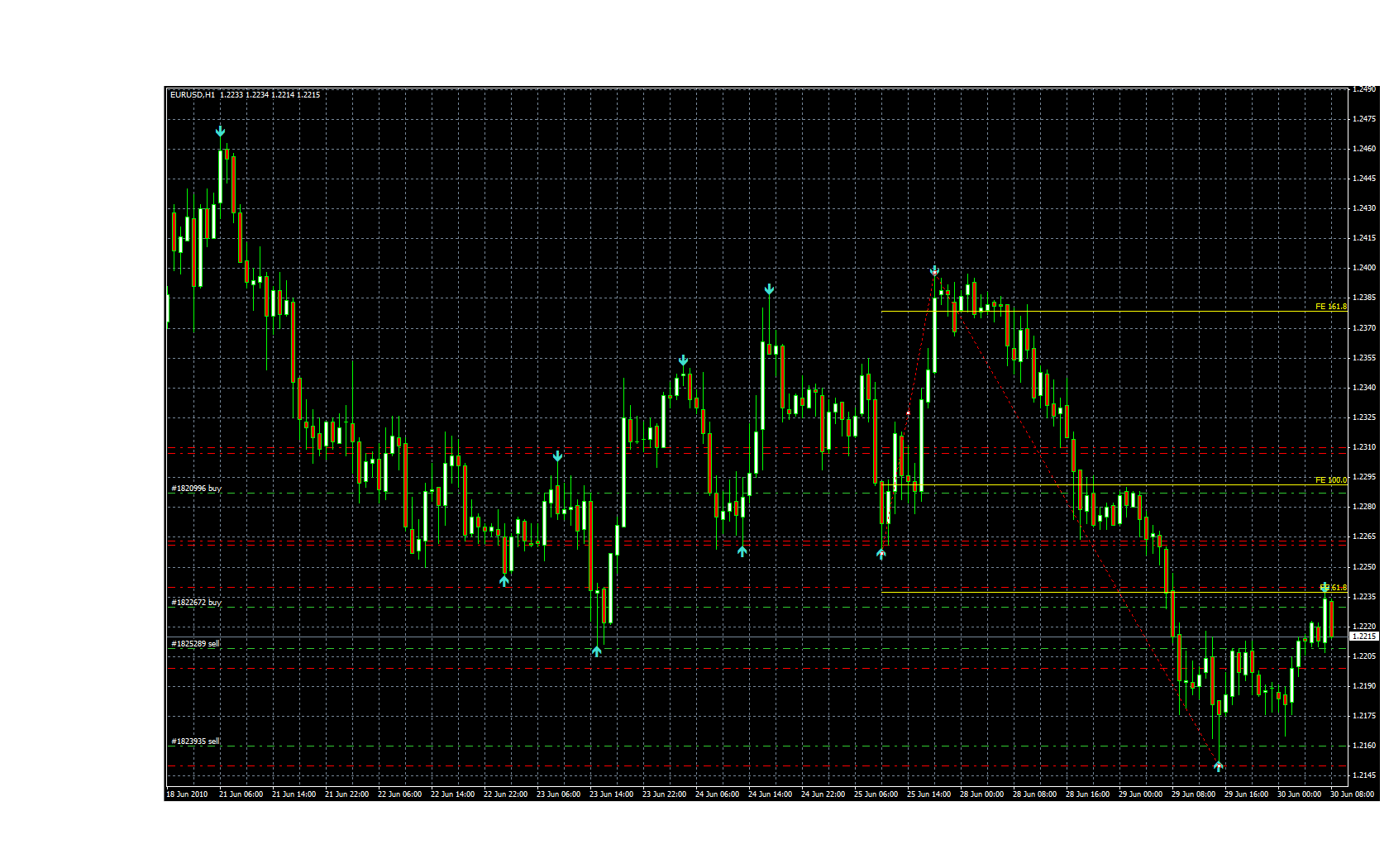Select the 1.2145 price scale label
This screenshot has width=1389, height=868.
(x=1364, y=775)
